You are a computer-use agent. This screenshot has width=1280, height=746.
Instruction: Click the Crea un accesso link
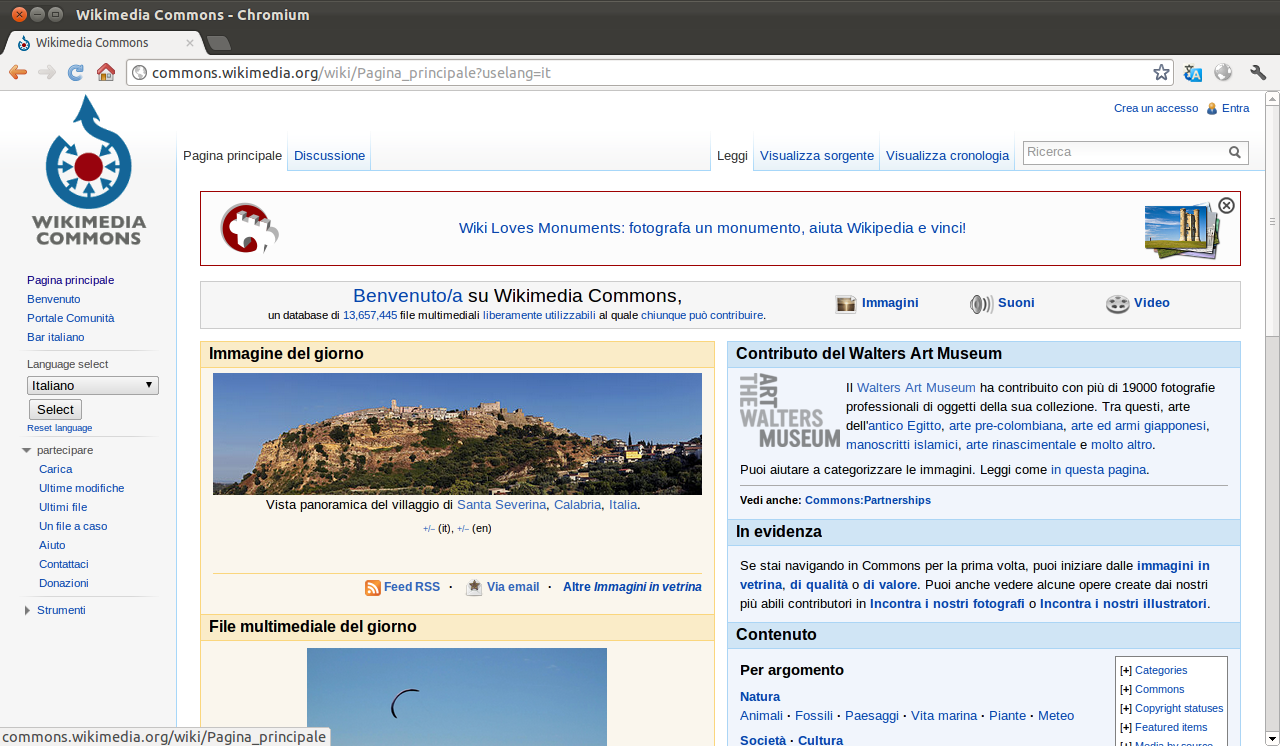1155,108
